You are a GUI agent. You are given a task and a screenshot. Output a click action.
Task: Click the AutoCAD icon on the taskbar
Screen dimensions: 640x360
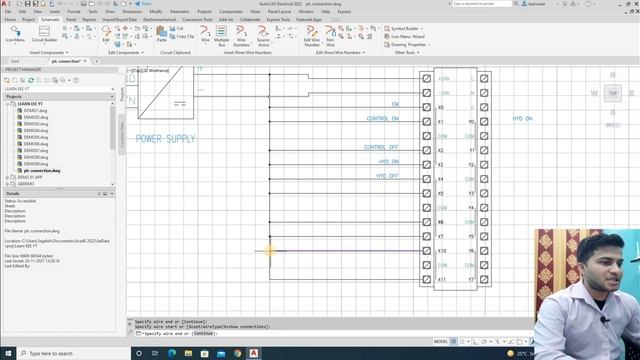pos(253,353)
